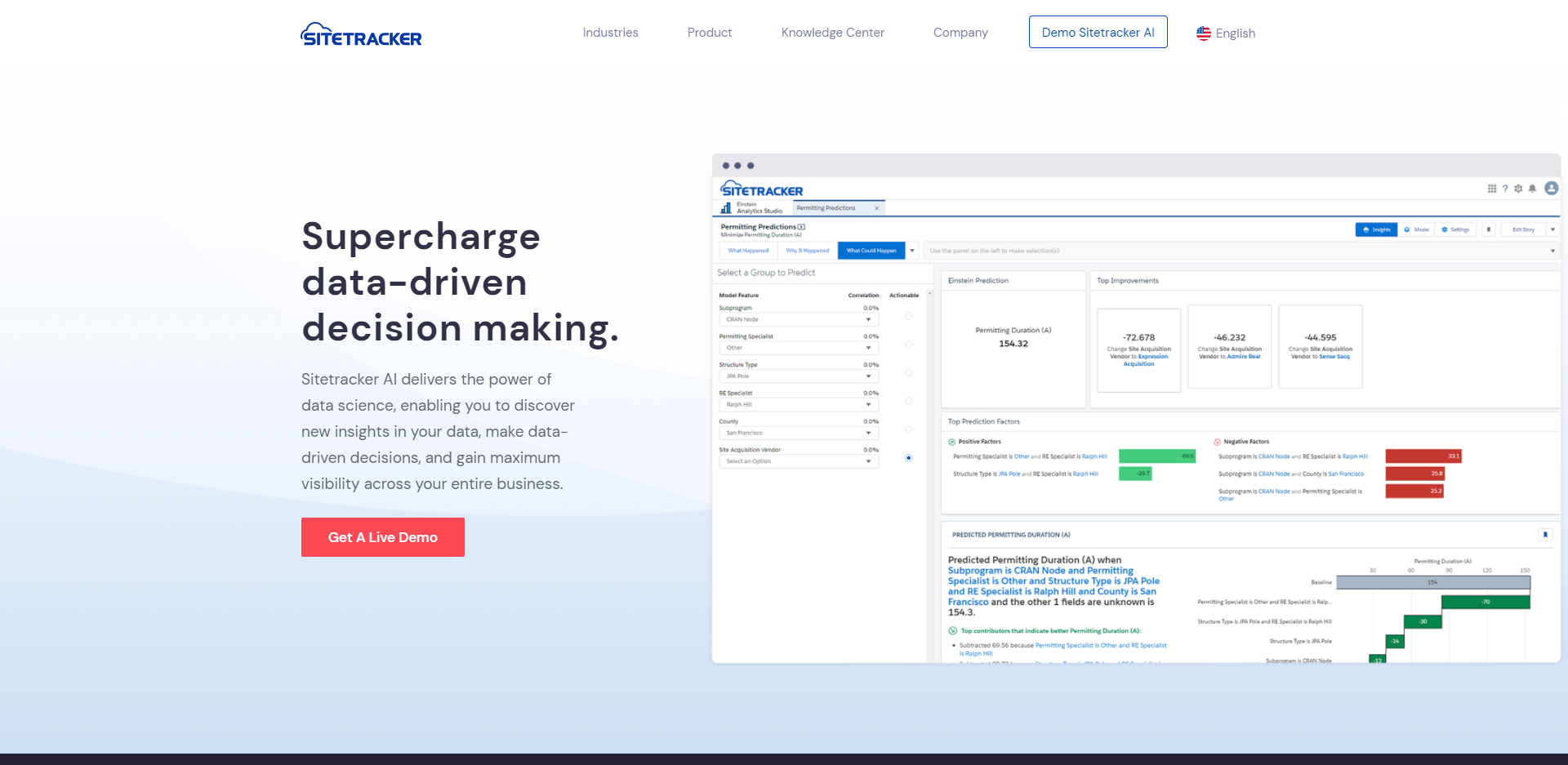Switch to the What Happened tab
This screenshot has height=765, width=1568.
coord(748,251)
